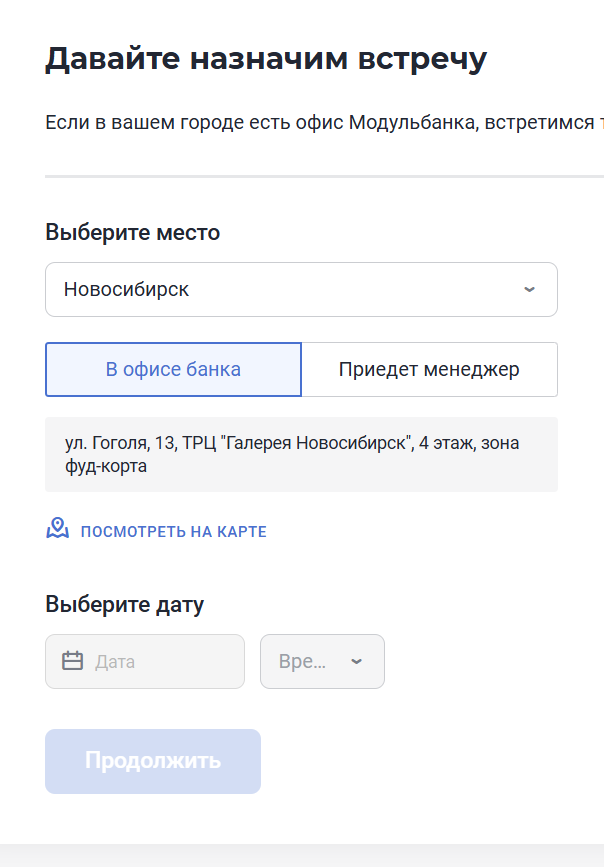Click the Давайте назначим встречу heading
604x867 pixels.
click(x=266, y=59)
